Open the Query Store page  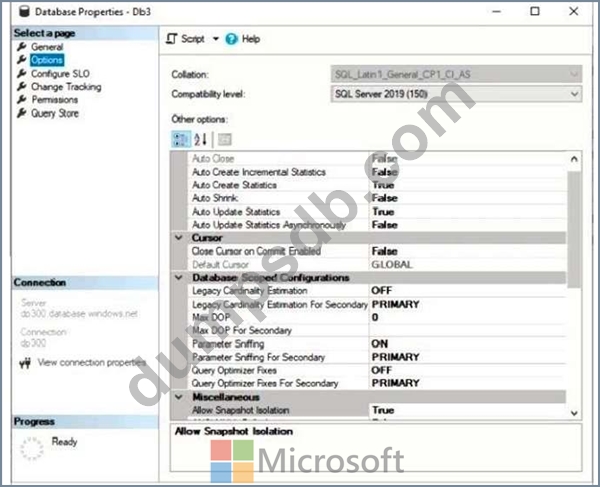point(54,114)
